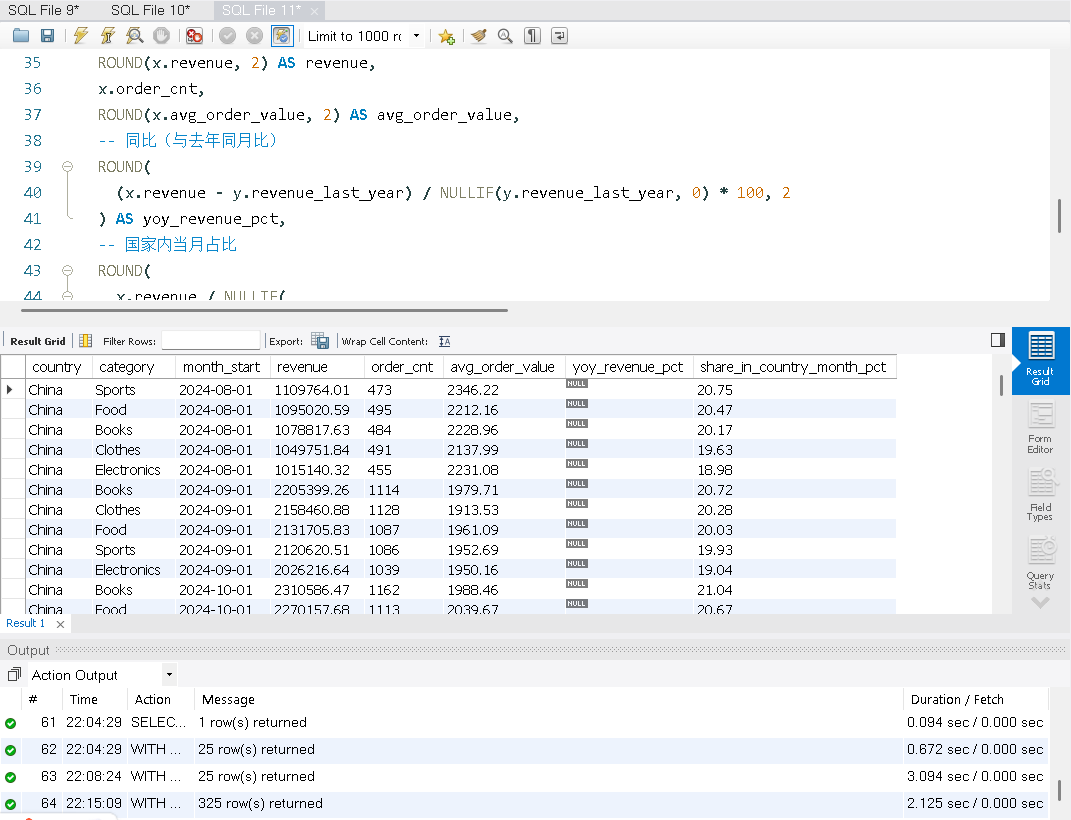
Task: Add query to favorites star icon
Action: [446, 36]
